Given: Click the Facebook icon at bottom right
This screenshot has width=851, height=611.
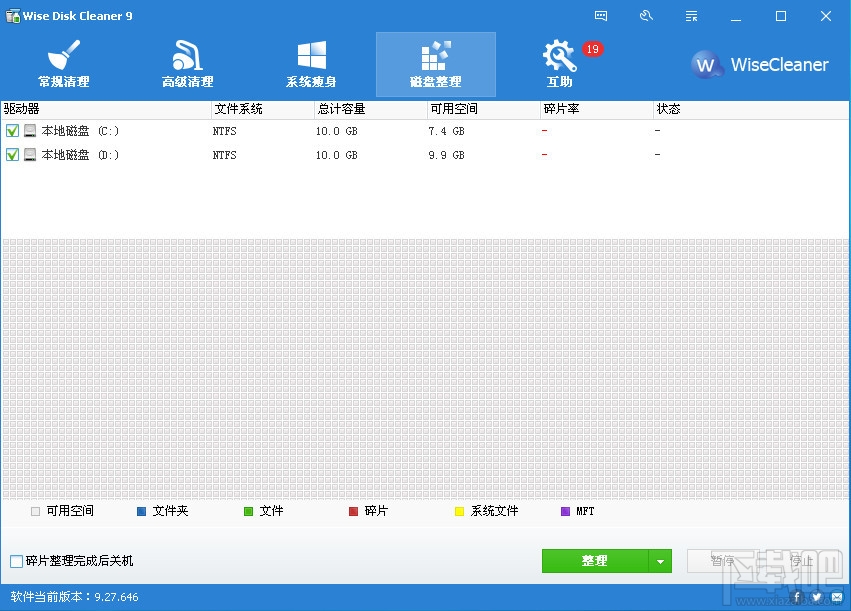Looking at the screenshot, I should point(795,597).
